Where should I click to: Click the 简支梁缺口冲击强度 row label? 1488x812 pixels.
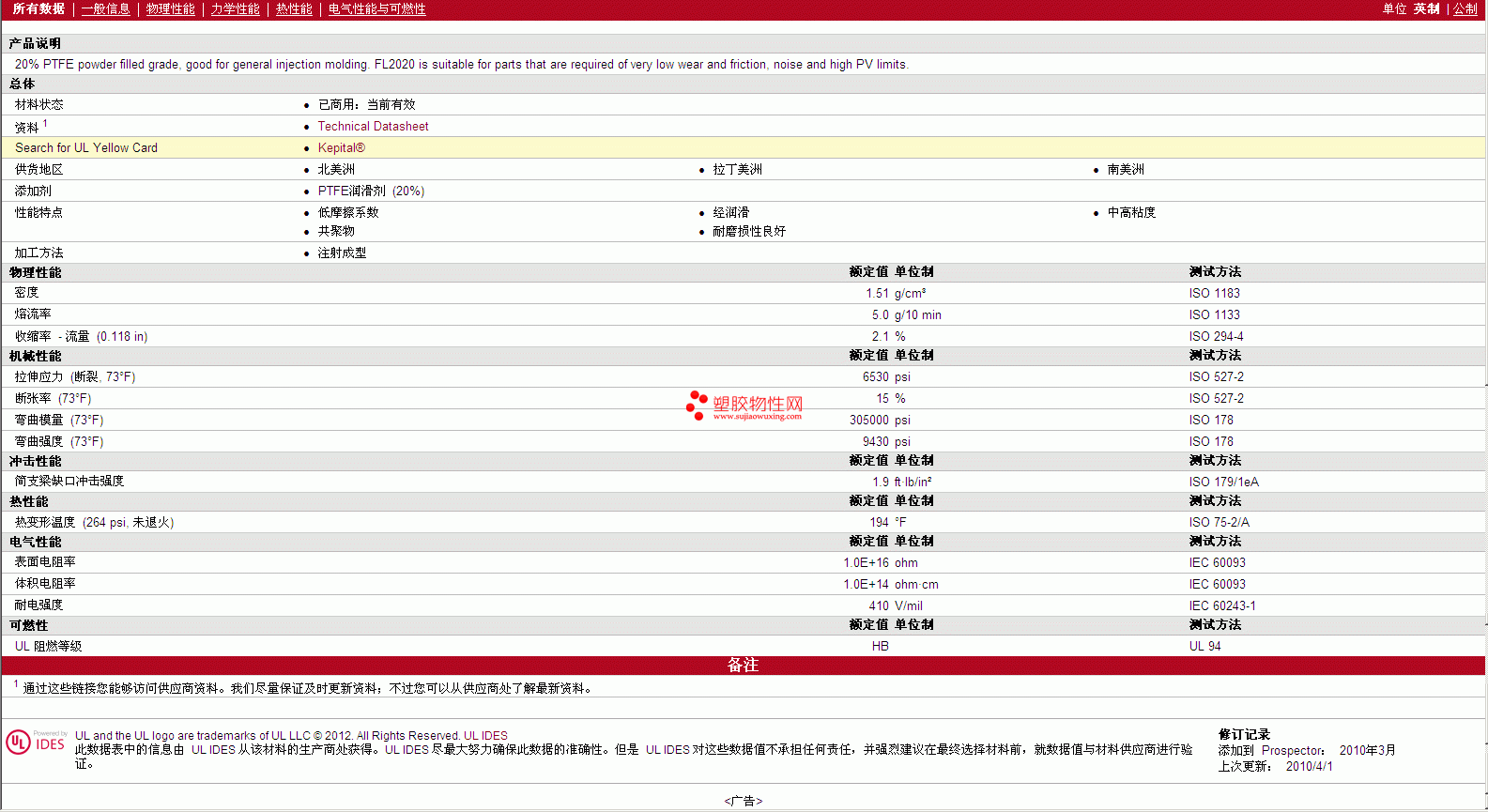pos(69,482)
